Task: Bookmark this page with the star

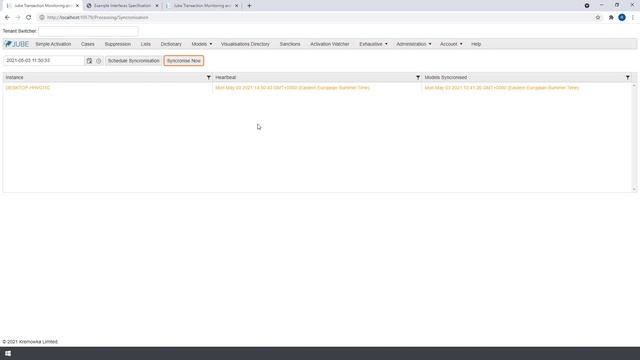Action: pyautogui.click(x=598, y=18)
